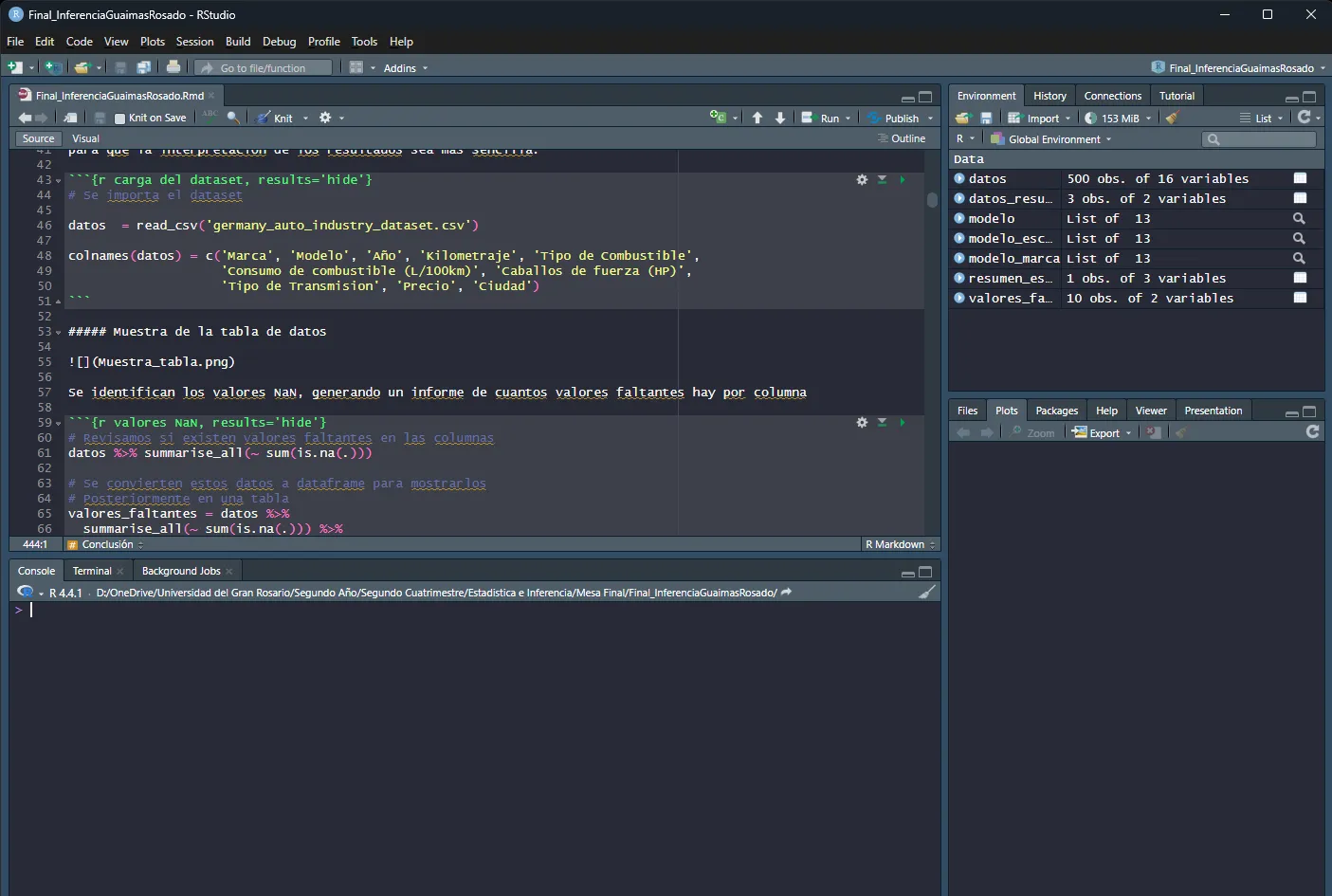
Task: Go back to previous source location arrow
Action: (25, 118)
